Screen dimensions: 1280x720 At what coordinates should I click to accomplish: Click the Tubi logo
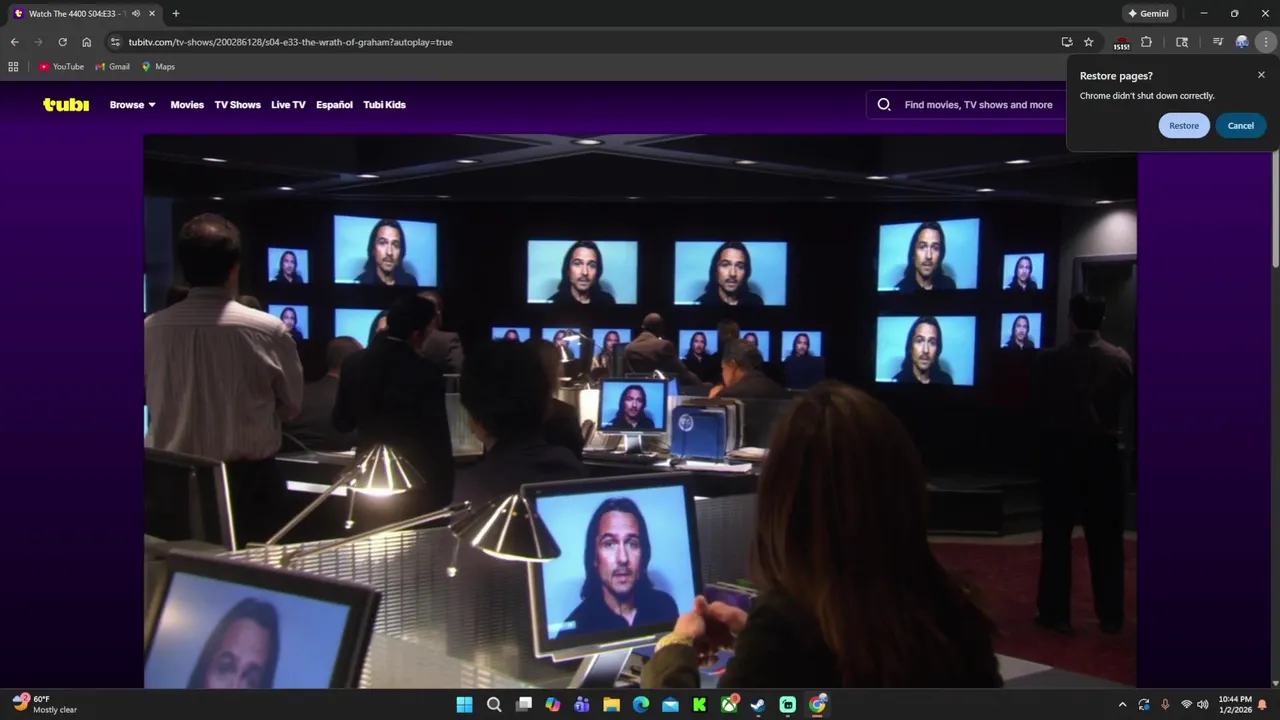pos(66,104)
